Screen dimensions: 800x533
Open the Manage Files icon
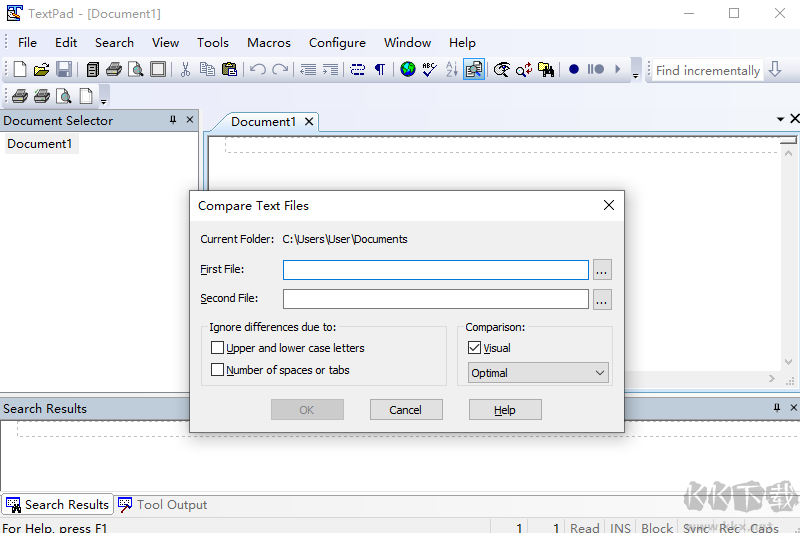(x=92, y=69)
